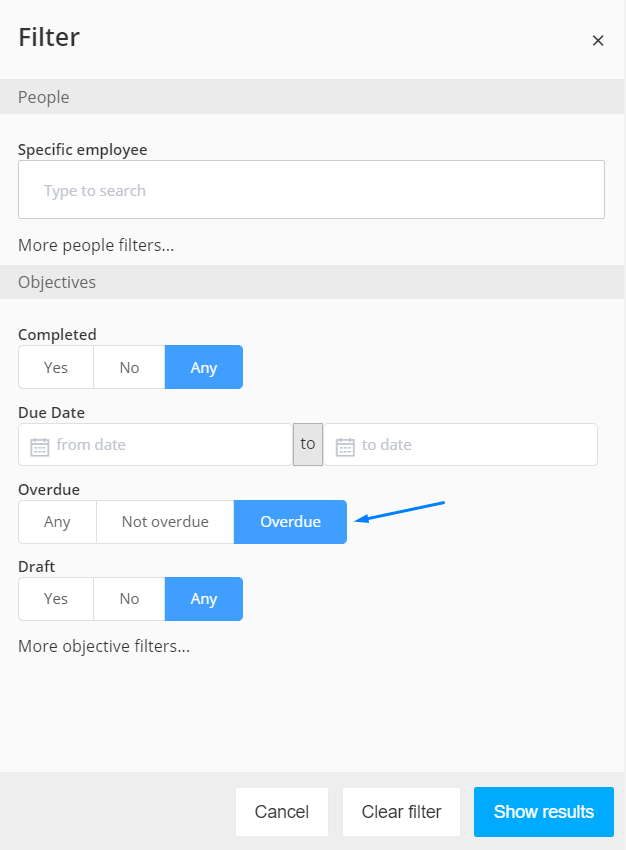This screenshot has height=850, width=626.
Task: Select the highlighted Overdue option
Action: 291,521
